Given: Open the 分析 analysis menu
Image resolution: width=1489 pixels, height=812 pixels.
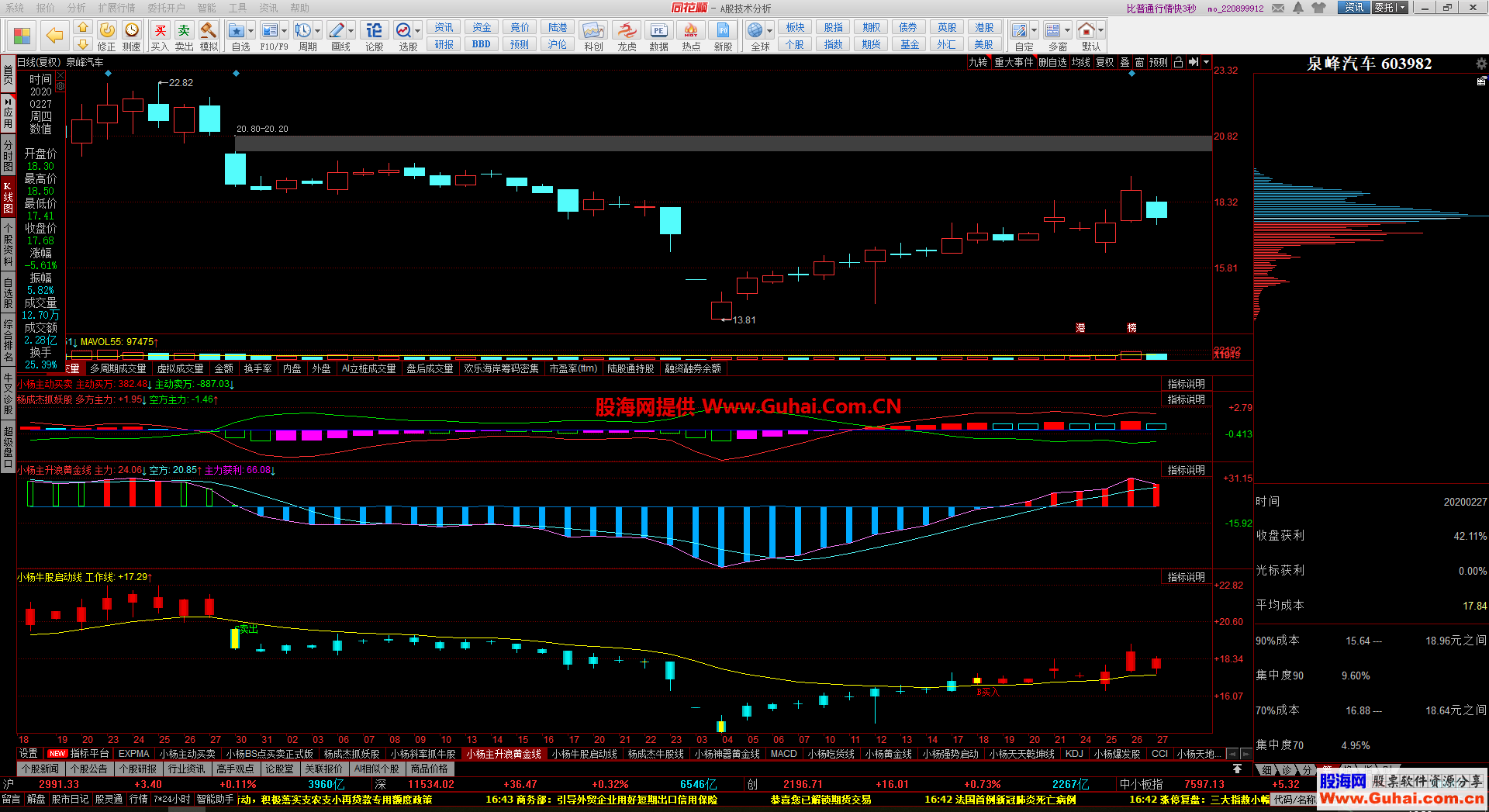Looking at the screenshot, I should (77, 8).
